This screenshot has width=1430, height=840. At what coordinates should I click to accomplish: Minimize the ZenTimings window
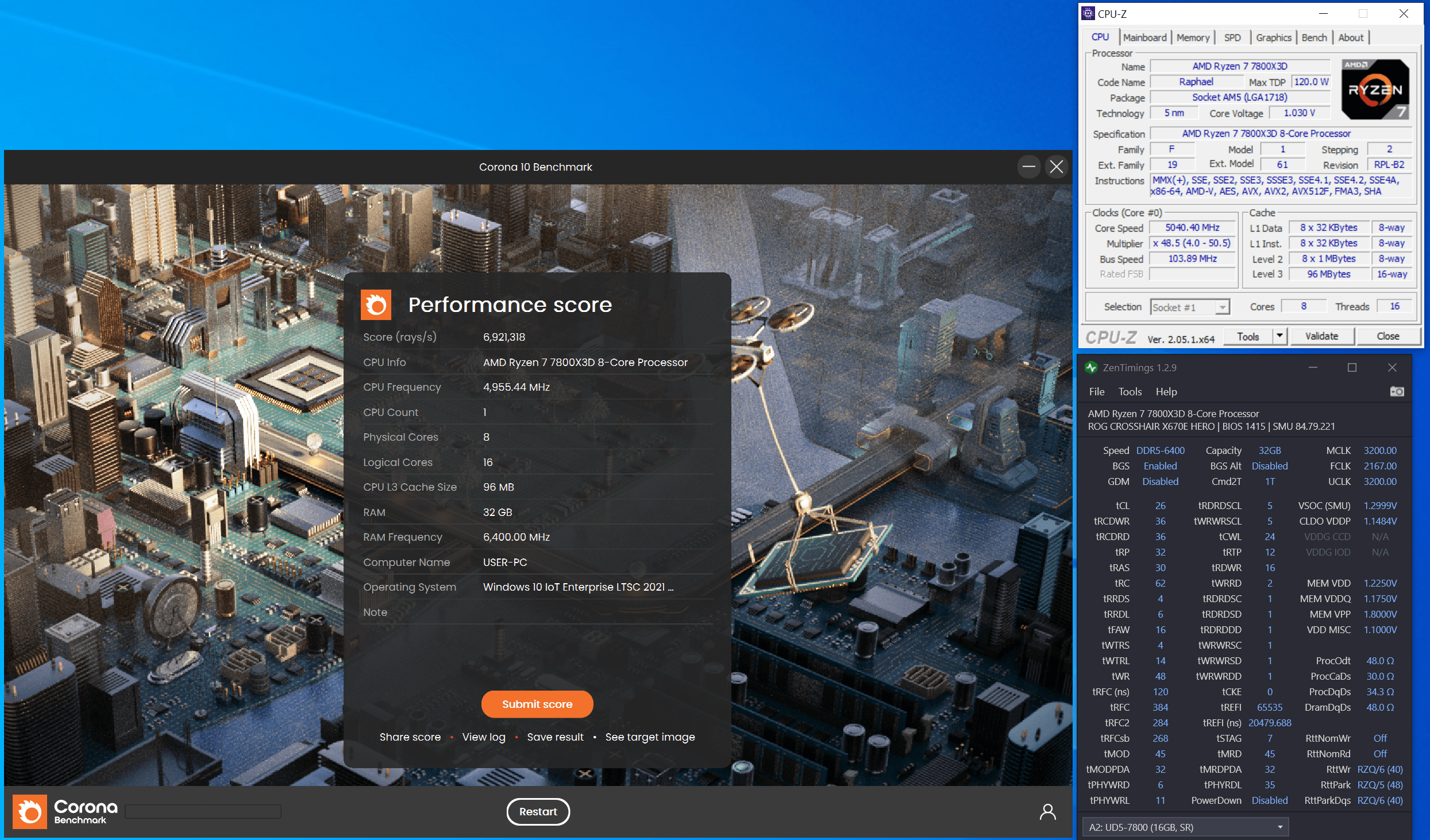(x=1313, y=368)
